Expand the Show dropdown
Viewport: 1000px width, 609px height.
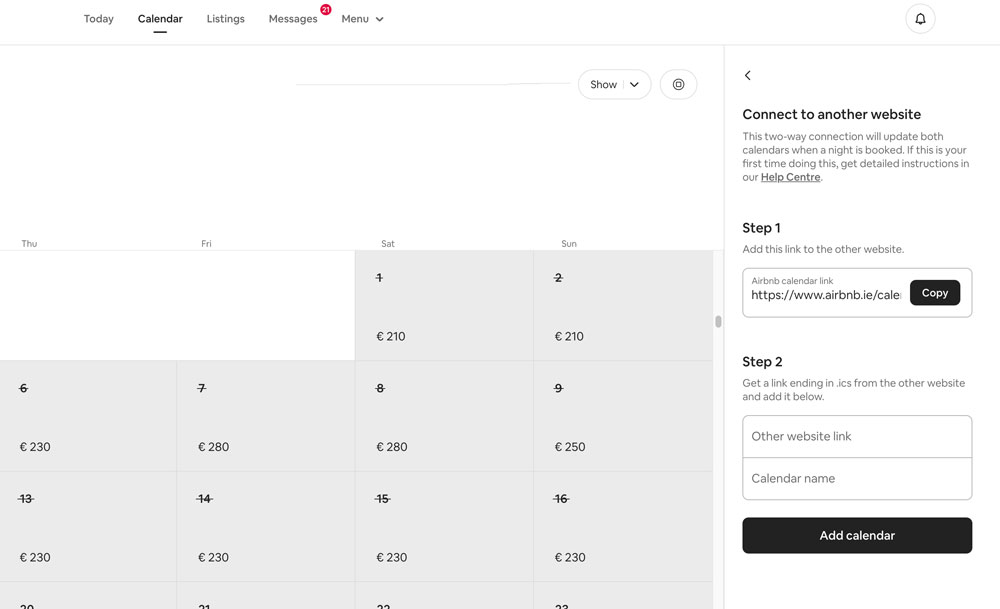coord(613,84)
